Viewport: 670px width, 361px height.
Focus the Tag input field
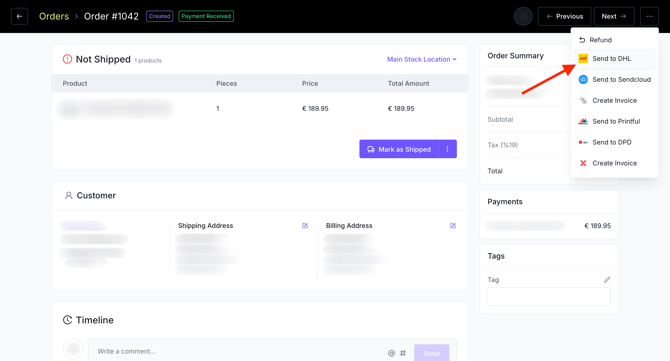click(x=549, y=296)
